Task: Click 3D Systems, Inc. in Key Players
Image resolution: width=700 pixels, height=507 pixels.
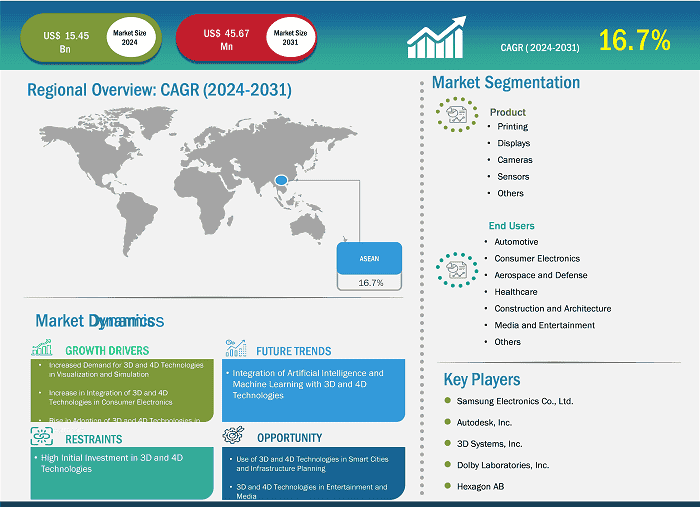Action: coord(489,444)
